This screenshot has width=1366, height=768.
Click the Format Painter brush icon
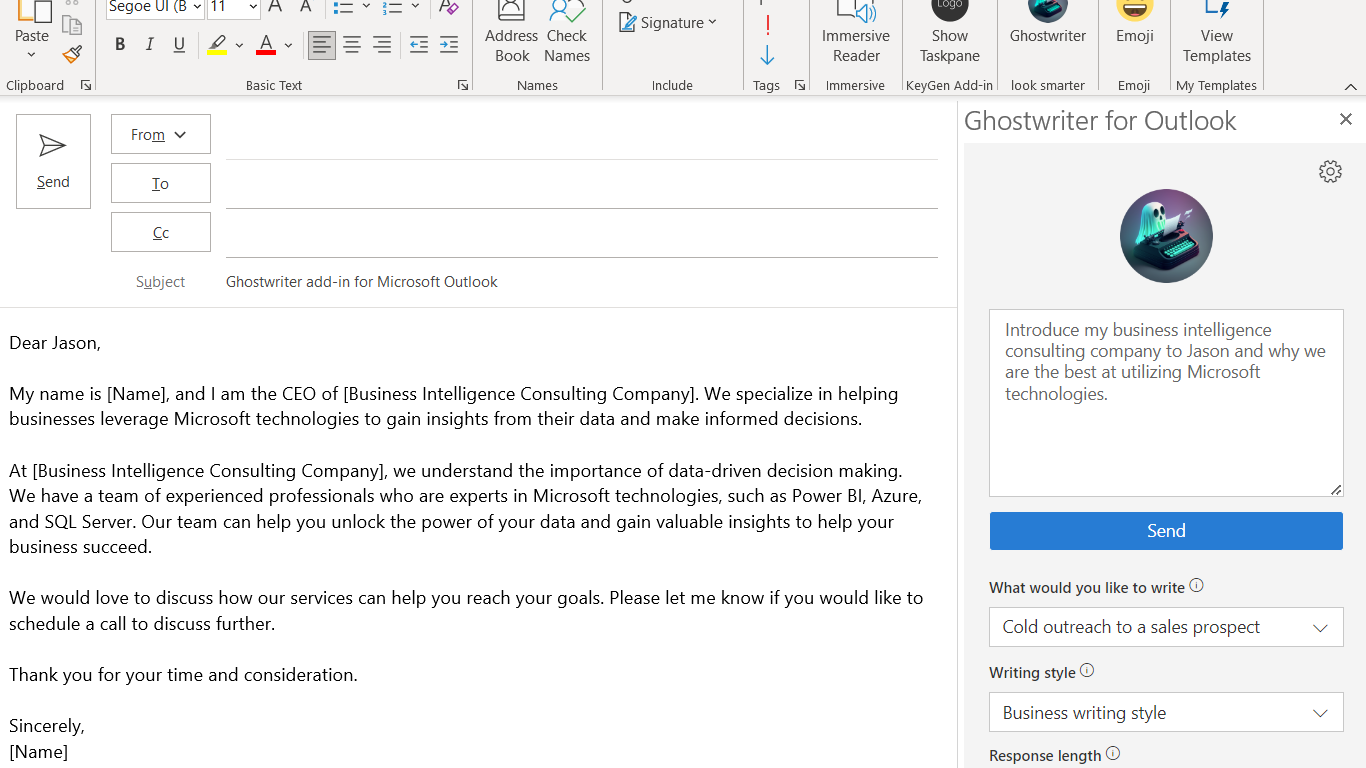pos(72,54)
